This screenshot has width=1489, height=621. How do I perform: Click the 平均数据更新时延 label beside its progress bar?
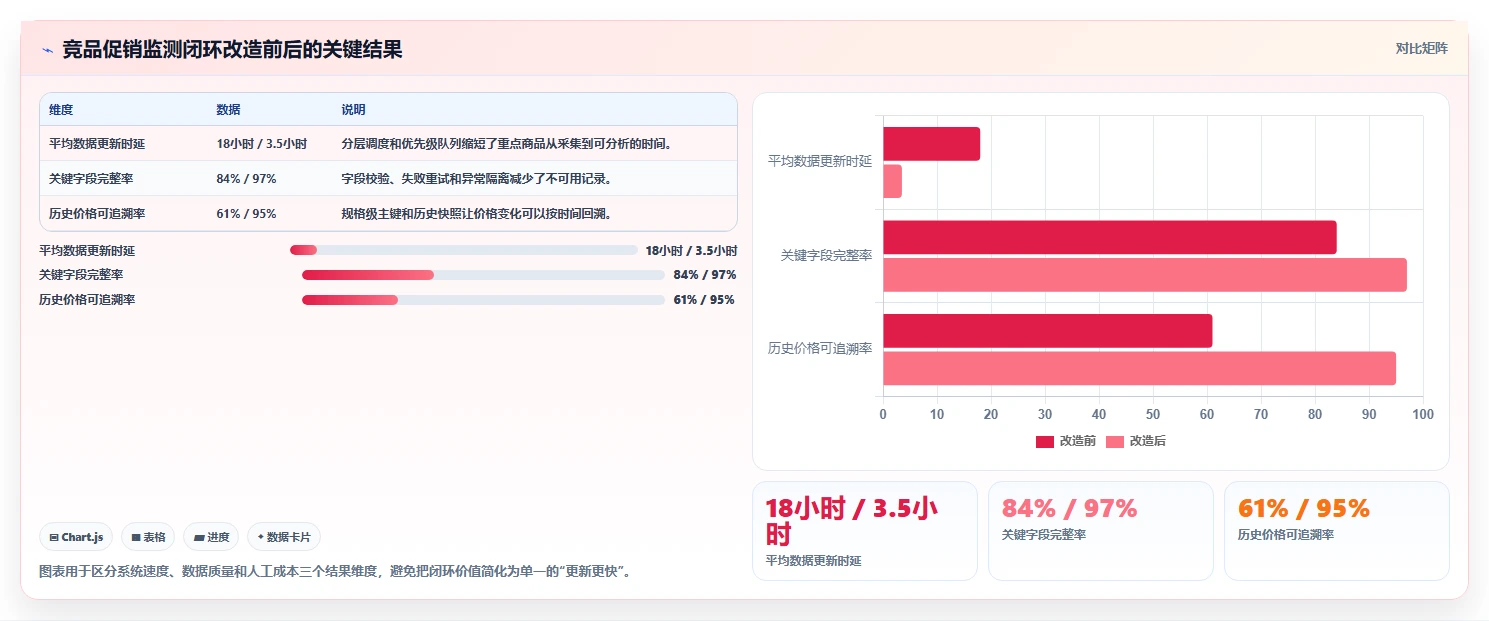point(87,251)
